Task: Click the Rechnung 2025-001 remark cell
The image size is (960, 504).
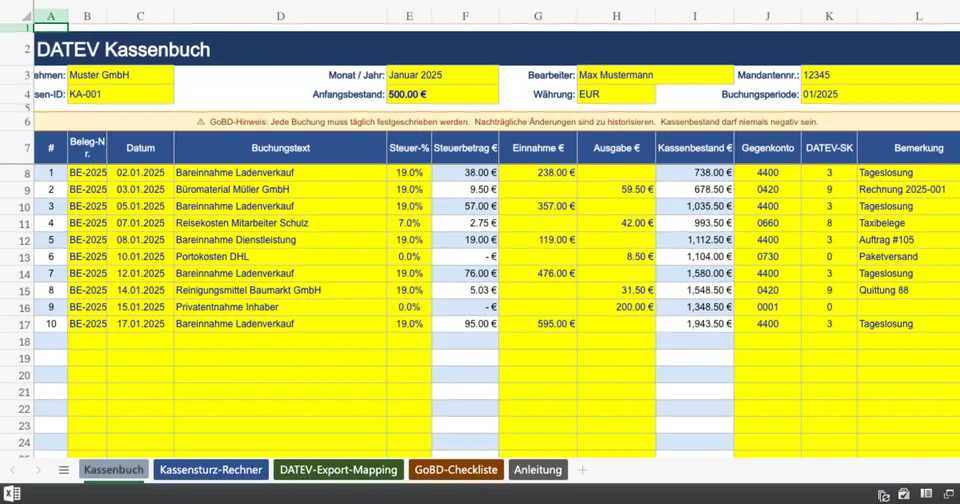Action: tap(909, 190)
